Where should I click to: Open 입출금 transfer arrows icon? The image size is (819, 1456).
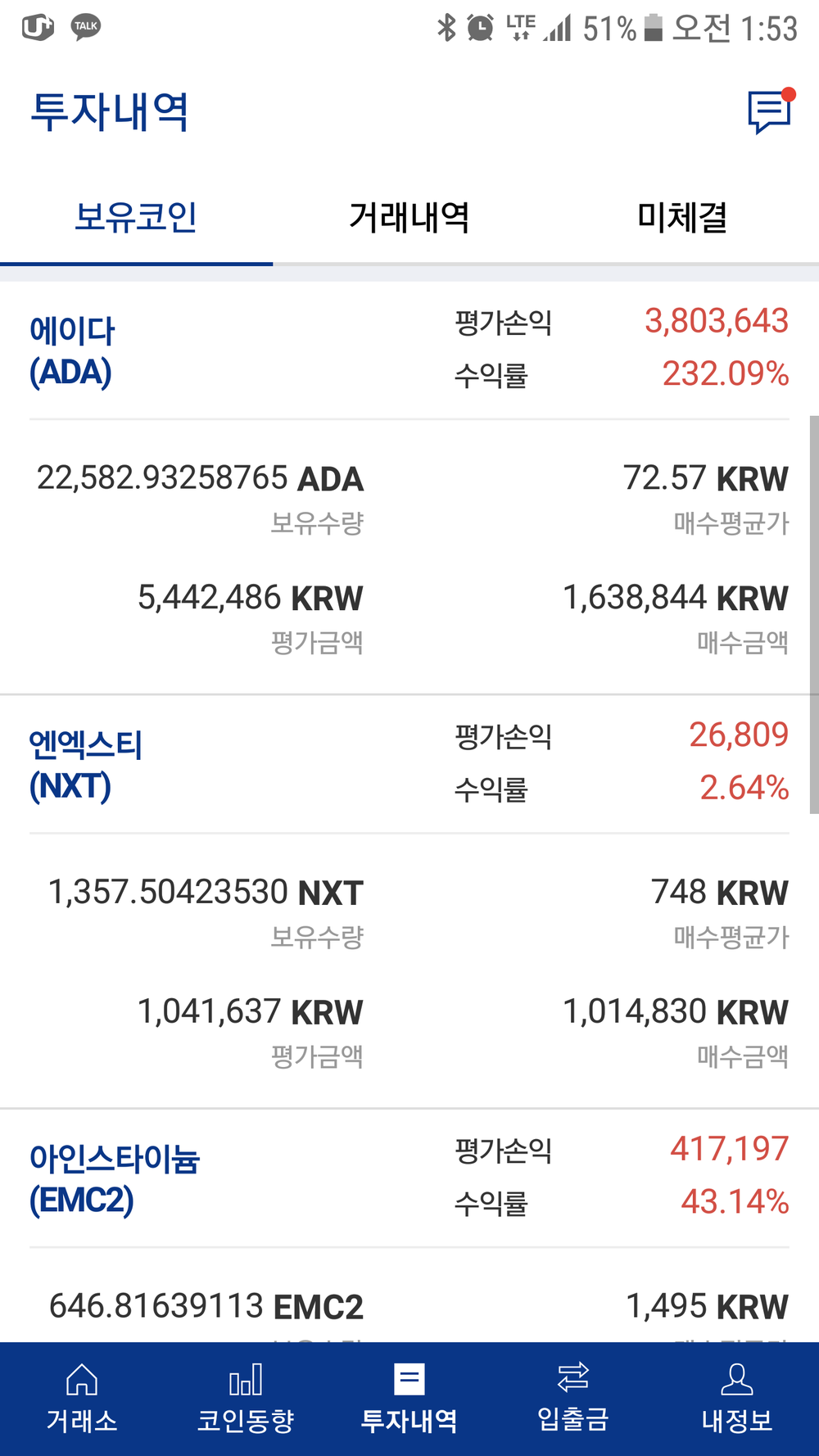pos(573,1377)
